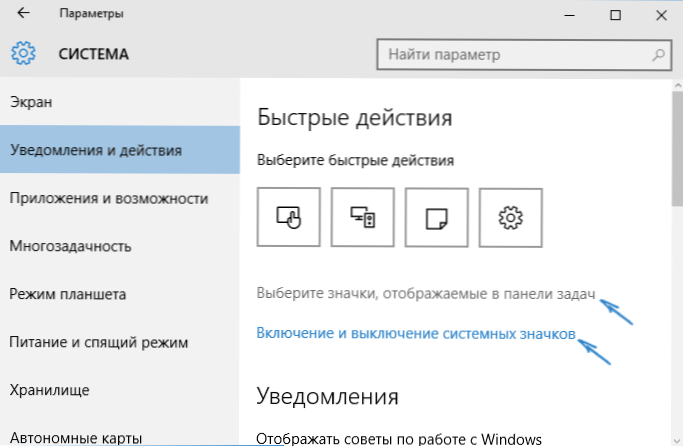This screenshot has width=683, height=446.
Task: Select the Note quick action tile
Action: [436, 217]
